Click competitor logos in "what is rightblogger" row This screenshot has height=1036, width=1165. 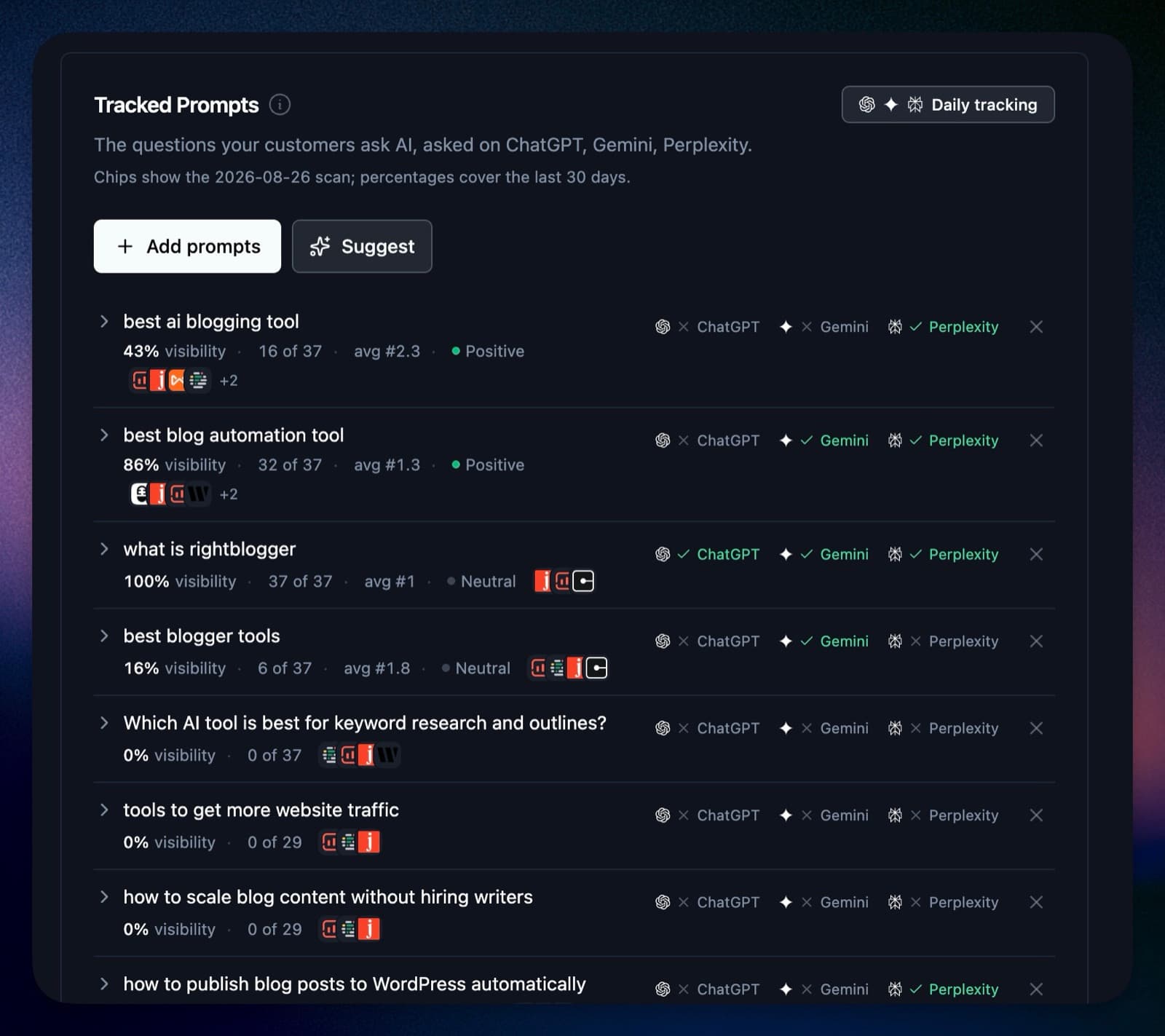click(x=564, y=581)
